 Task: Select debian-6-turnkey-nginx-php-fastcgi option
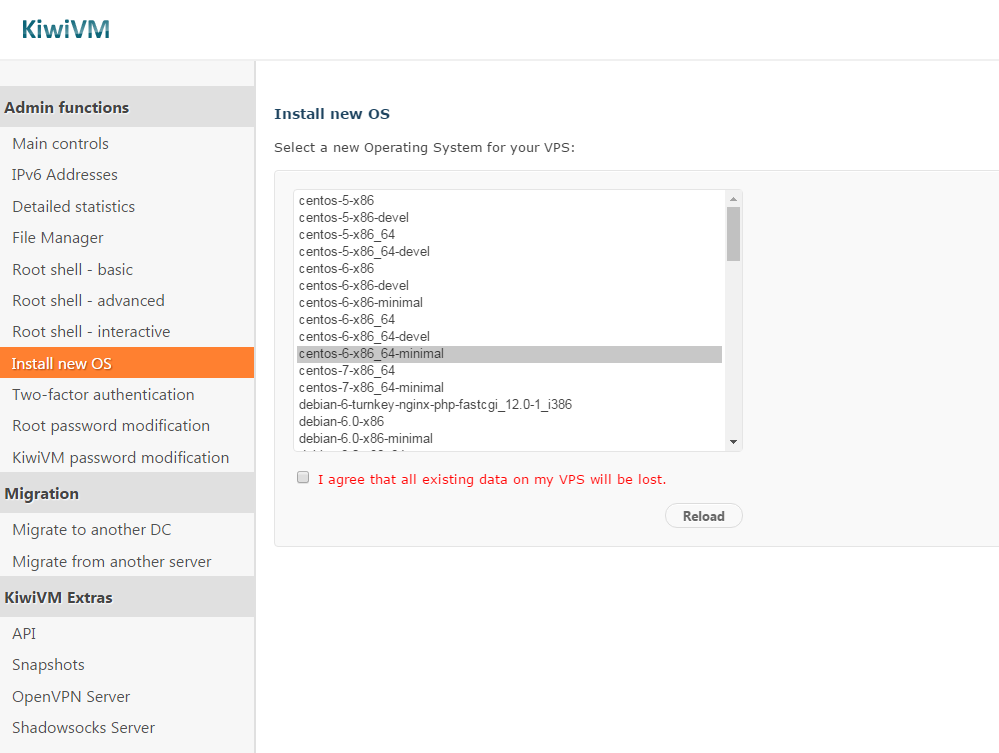[x=510, y=405]
